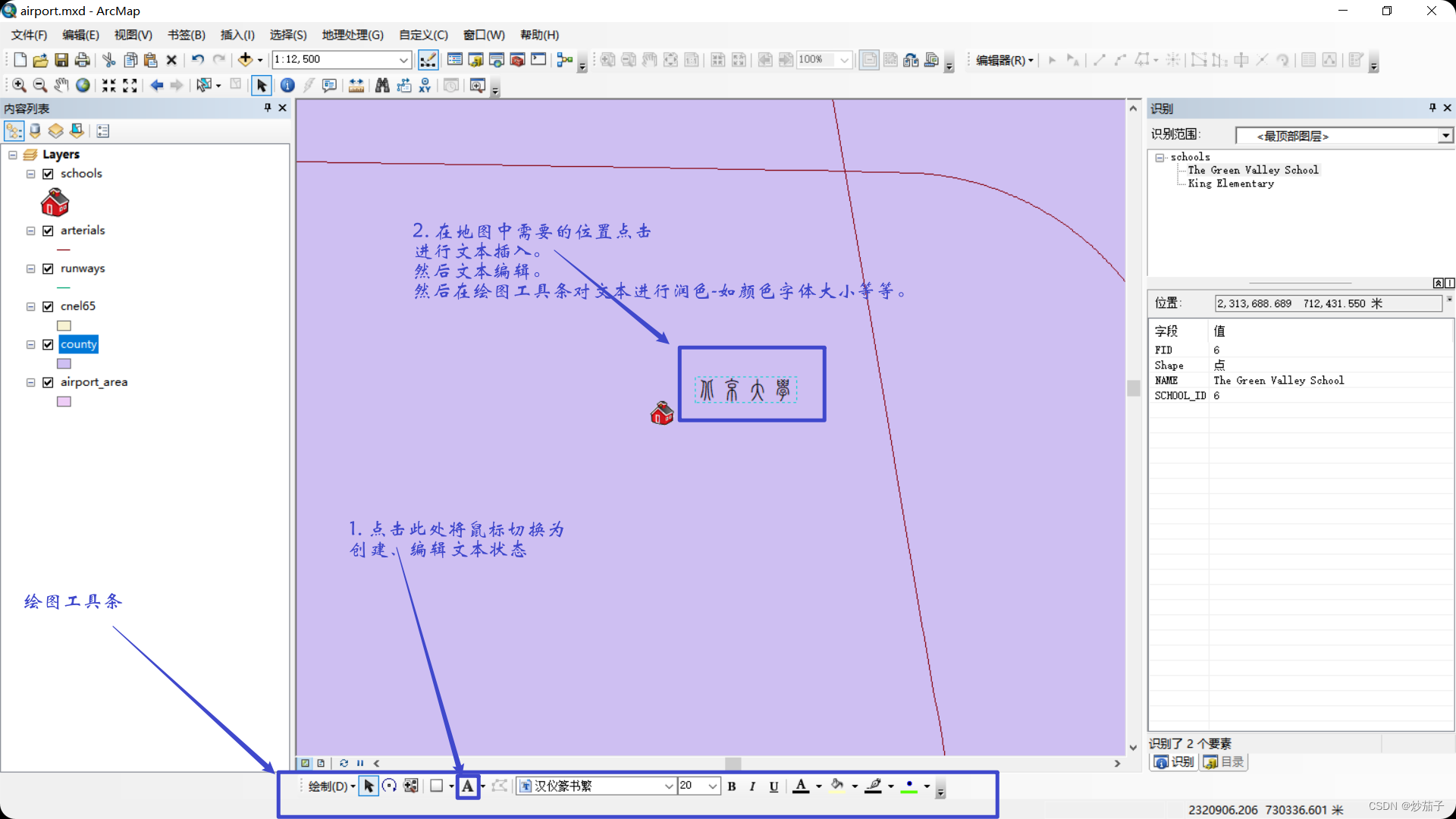Click the Add Data button icon
Viewport: 1456px width, 819px height.
pyautogui.click(x=245, y=60)
